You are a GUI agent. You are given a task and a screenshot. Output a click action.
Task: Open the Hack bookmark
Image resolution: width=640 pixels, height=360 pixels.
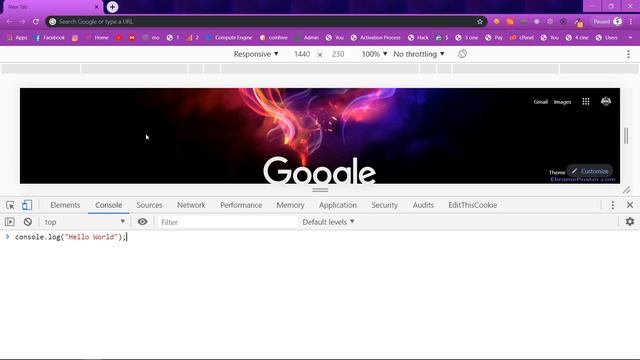pyautogui.click(x=418, y=38)
